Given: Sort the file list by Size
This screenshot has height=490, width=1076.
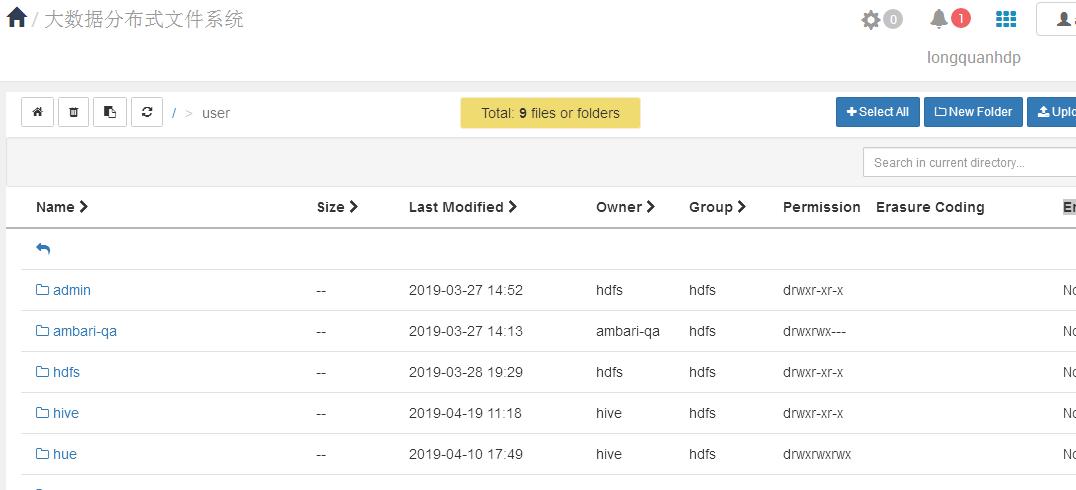Looking at the screenshot, I should [337, 207].
